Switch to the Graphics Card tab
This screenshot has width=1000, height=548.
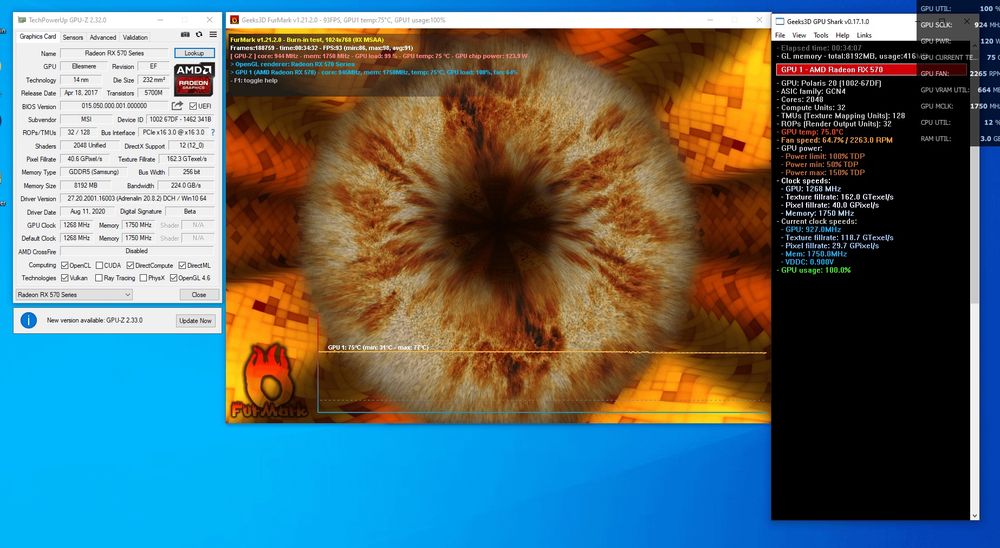[x=38, y=36]
